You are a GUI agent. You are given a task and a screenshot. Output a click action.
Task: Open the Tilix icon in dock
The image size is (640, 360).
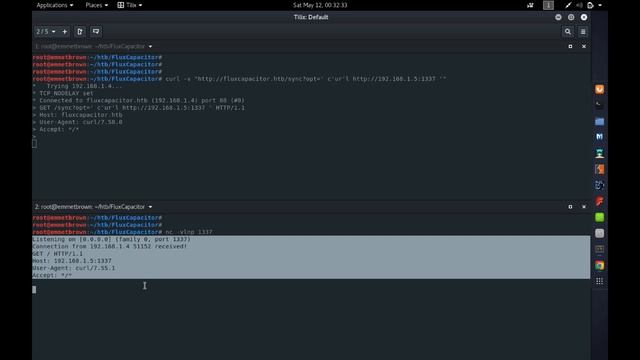click(x=599, y=249)
